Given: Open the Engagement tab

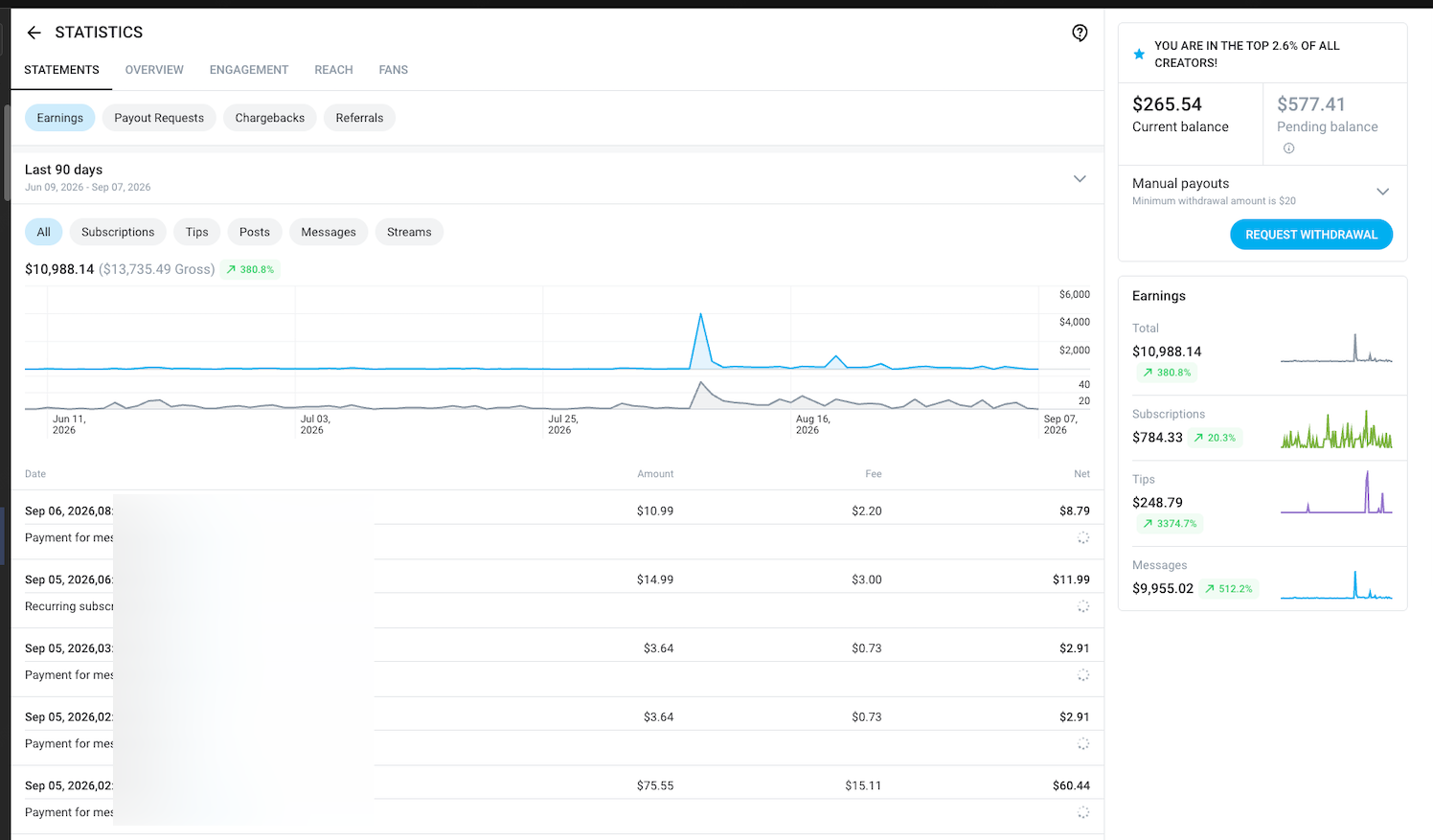Looking at the screenshot, I should [x=249, y=70].
